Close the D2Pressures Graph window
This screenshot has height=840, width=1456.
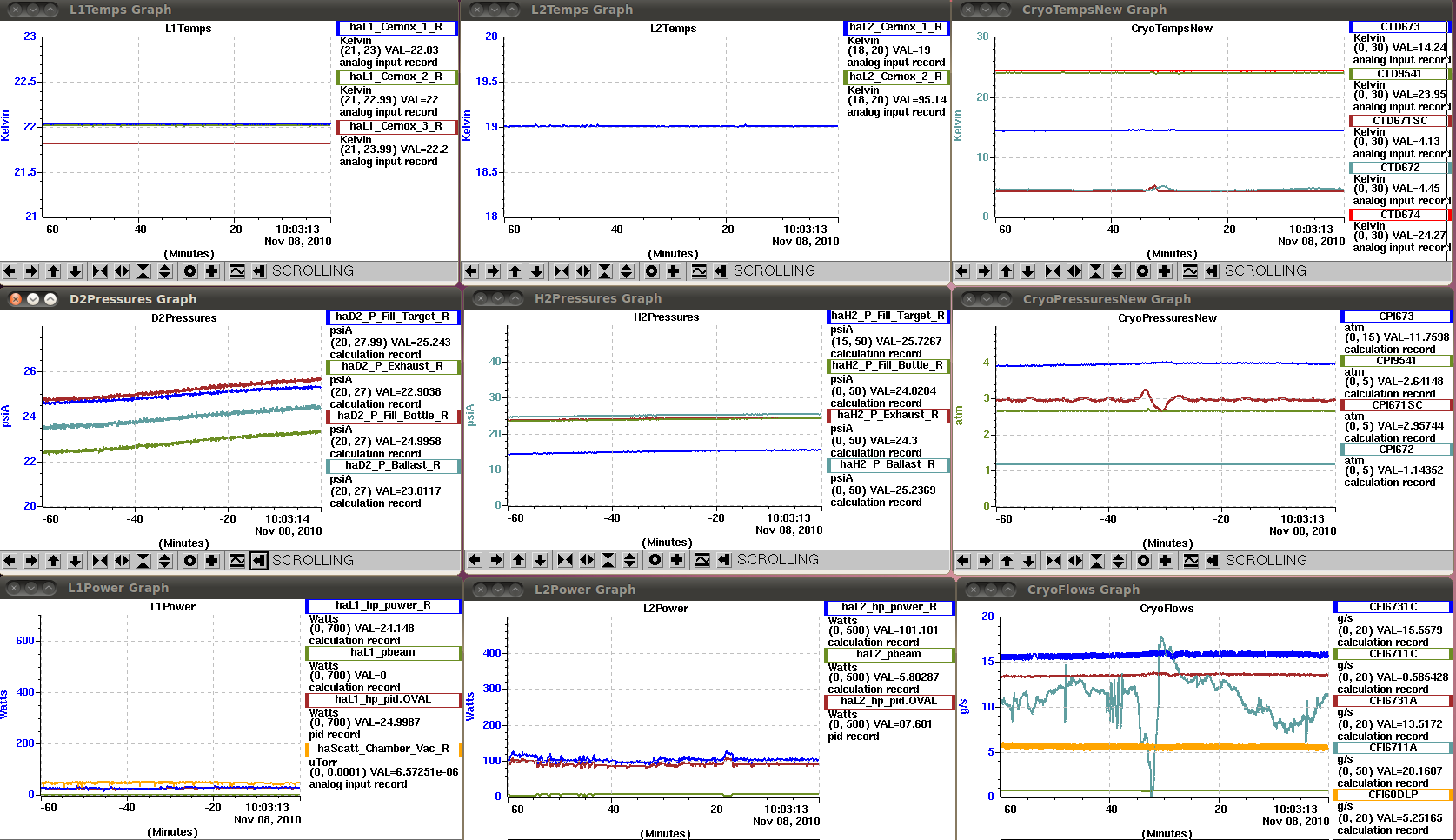pyautogui.click(x=15, y=299)
